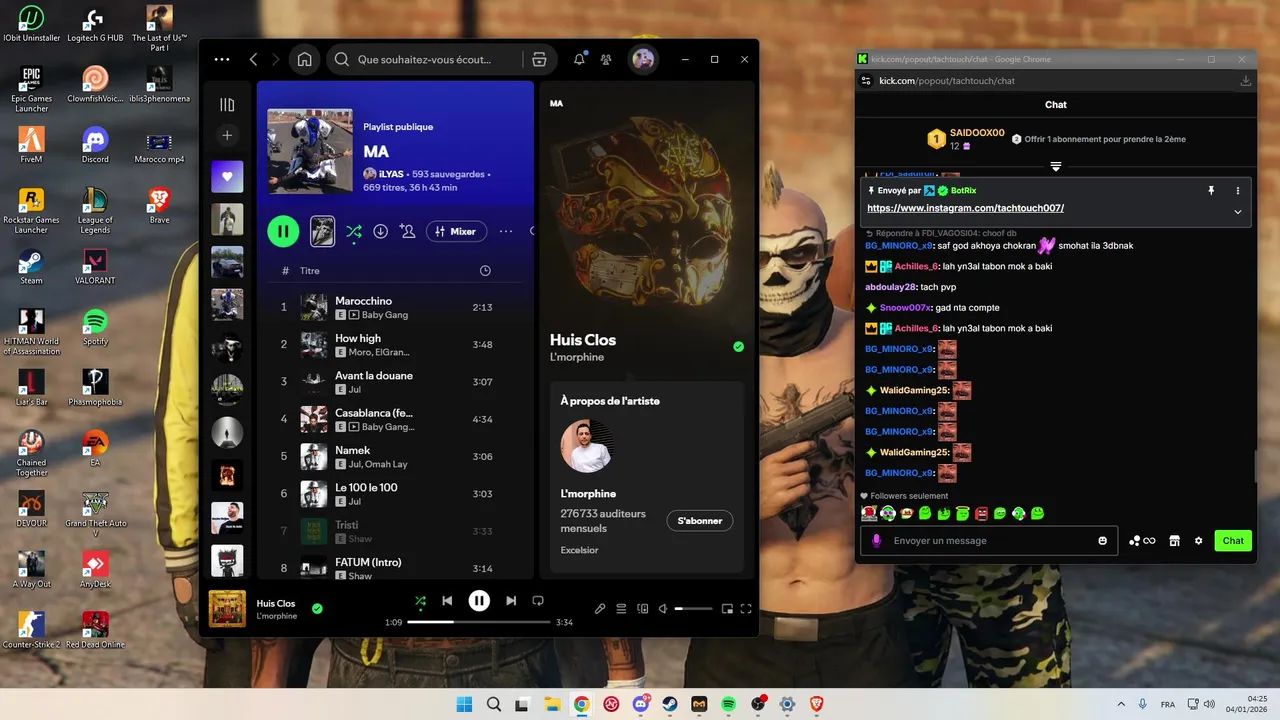Skip to the previous track
This screenshot has width=1280, height=720.
[447, 600]
